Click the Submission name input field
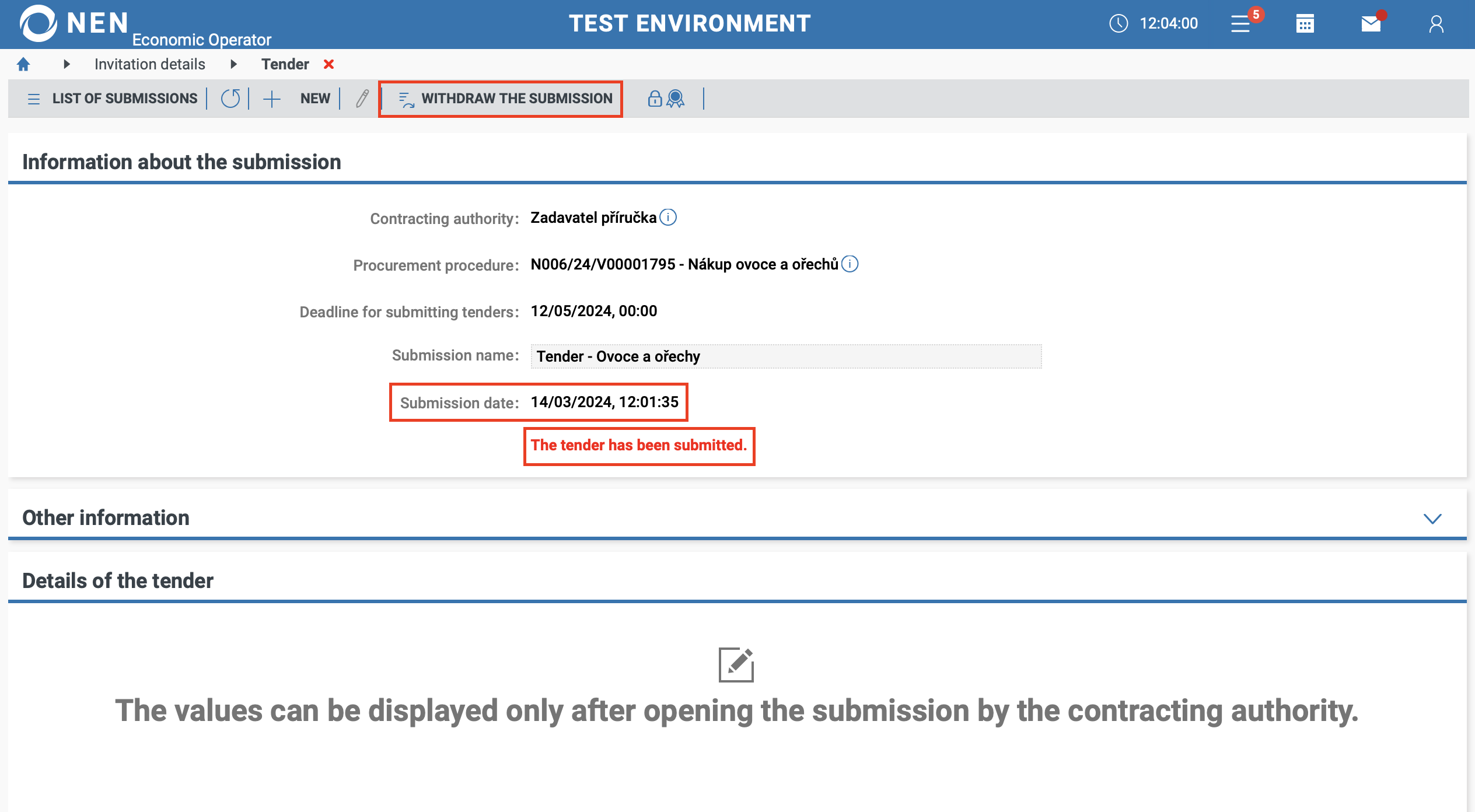The width and height of the screenshot is (1475, 812). [785, 356]
